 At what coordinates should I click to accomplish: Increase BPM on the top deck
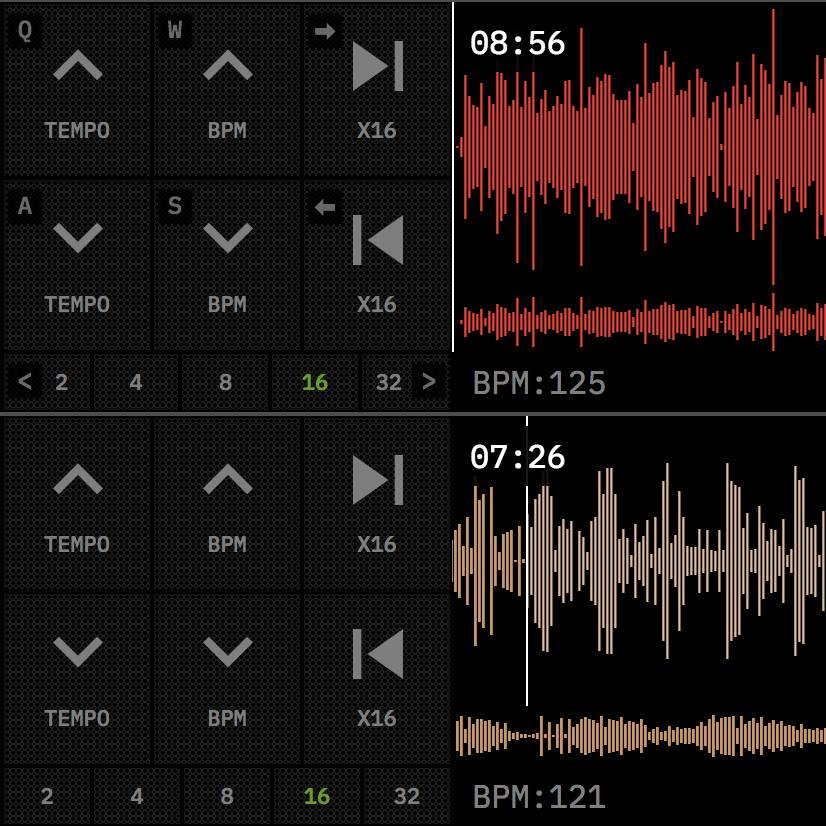227,90
